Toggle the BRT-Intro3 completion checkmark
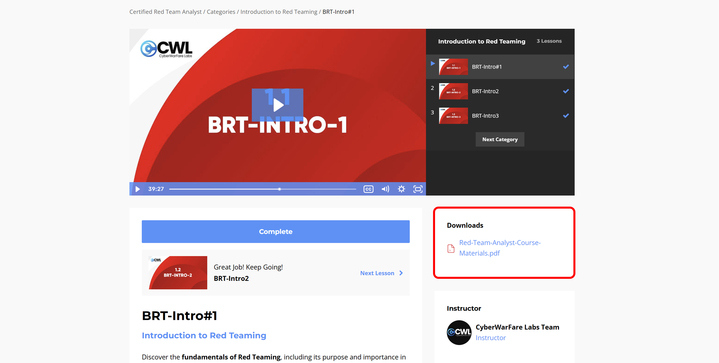 (566, 116)
